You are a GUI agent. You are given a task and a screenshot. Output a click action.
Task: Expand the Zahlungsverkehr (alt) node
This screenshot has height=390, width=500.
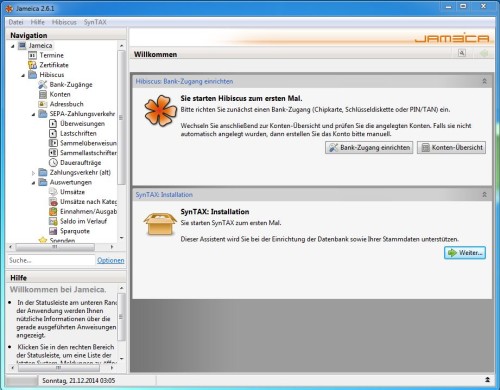[33, 173]
